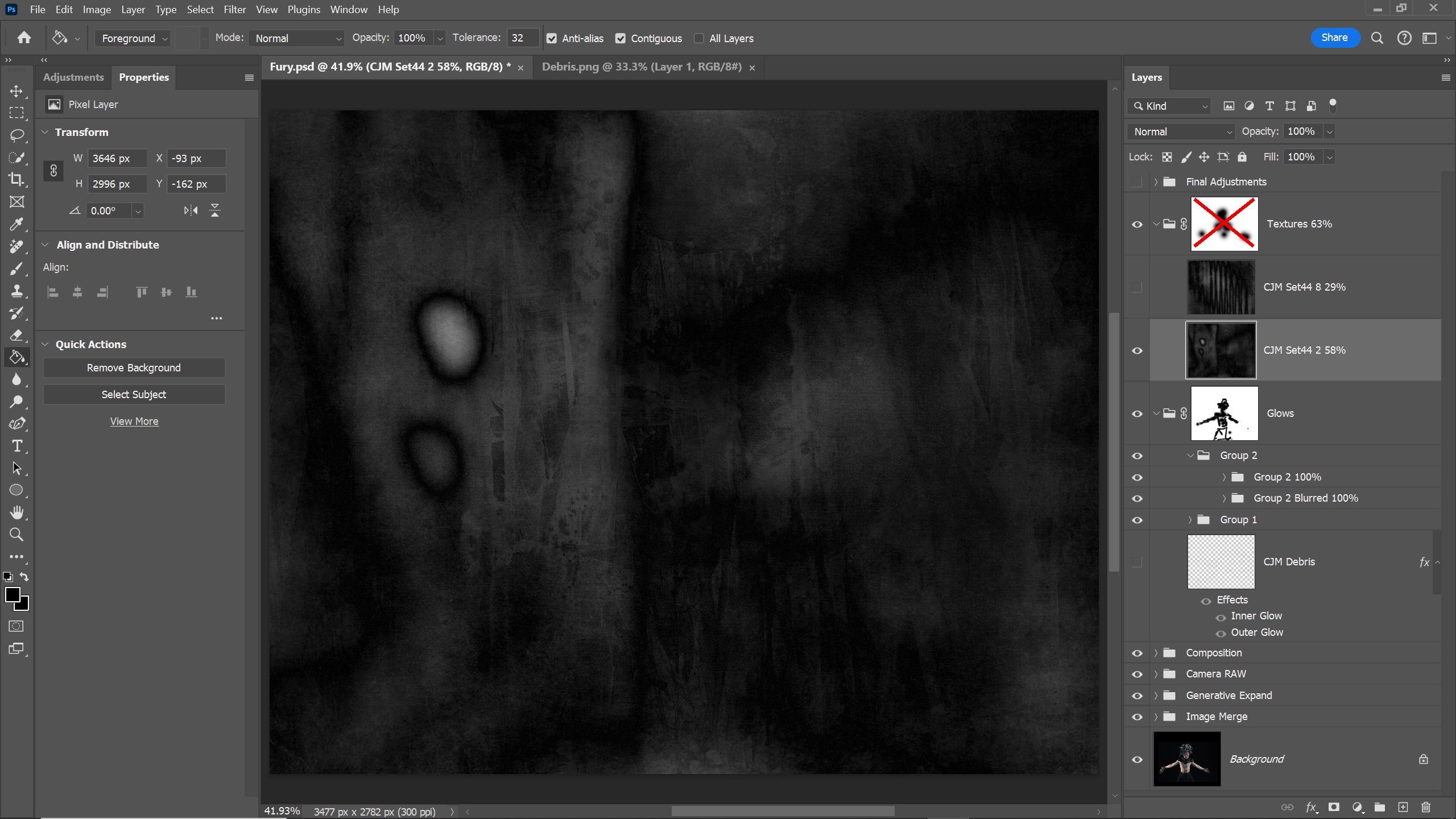
Task: Click the lock all layers icon
Action: [1242, 157]
